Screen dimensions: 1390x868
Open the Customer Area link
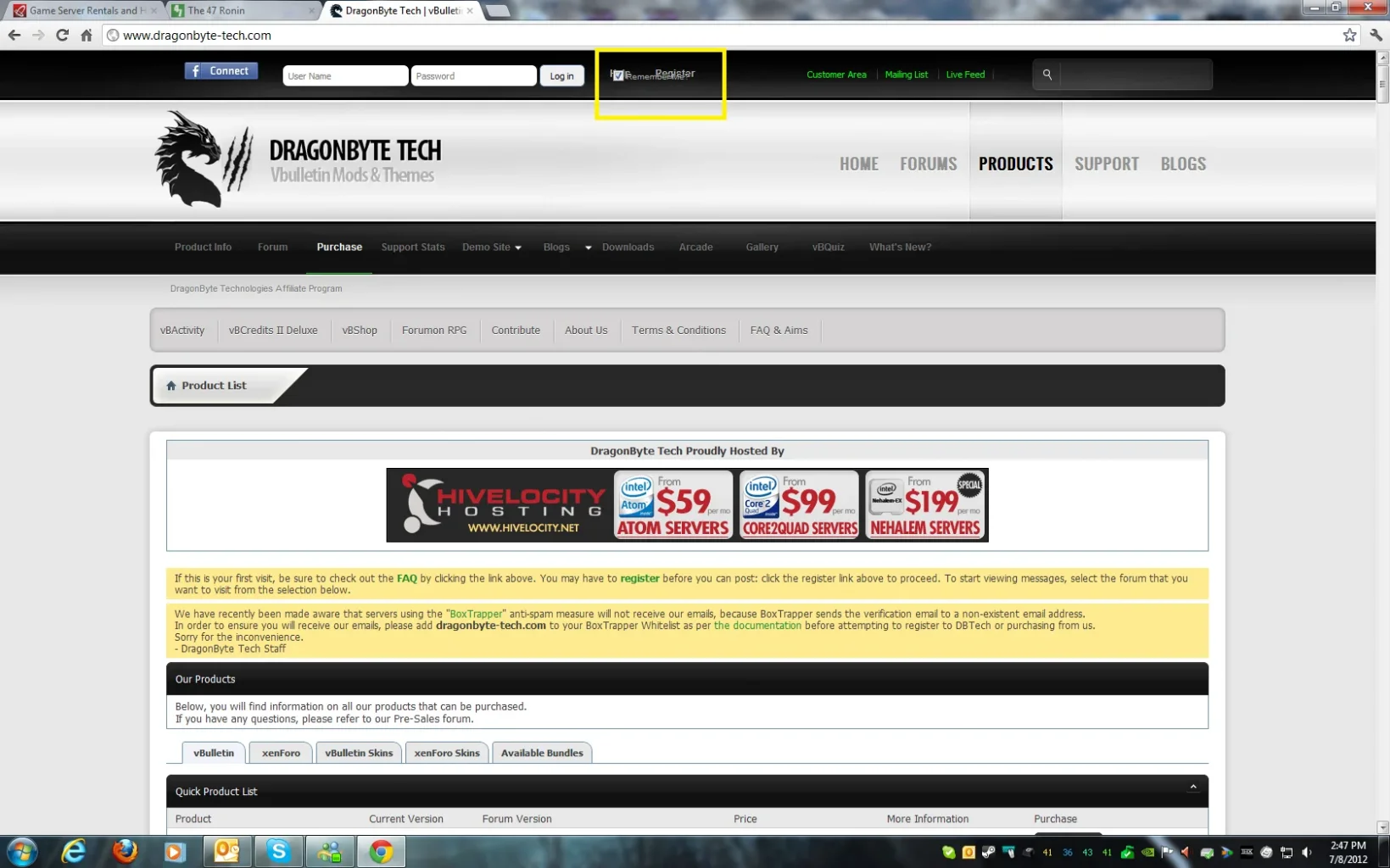(x=836, y=75)
